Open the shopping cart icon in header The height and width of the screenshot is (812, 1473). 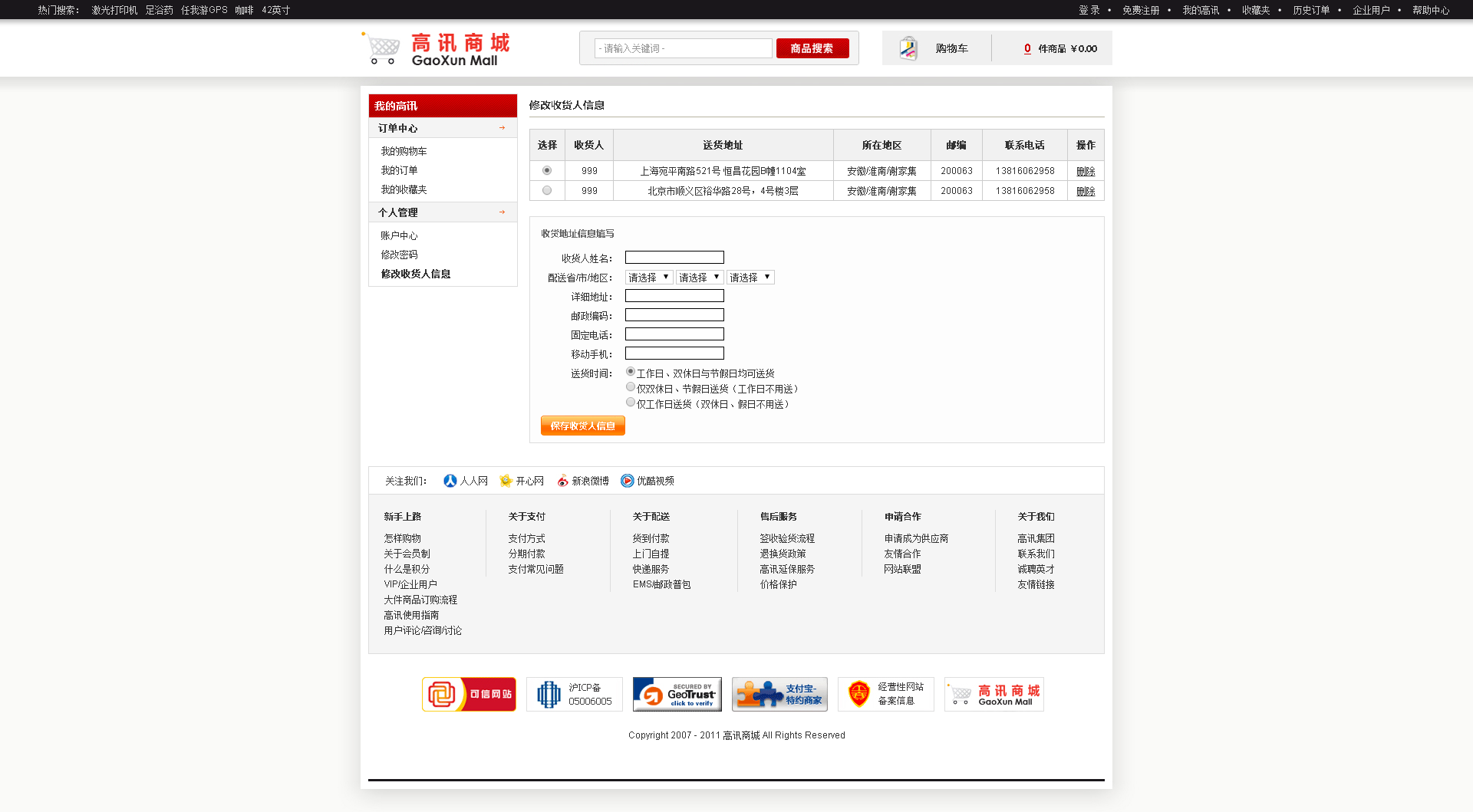tap(908, 48)
